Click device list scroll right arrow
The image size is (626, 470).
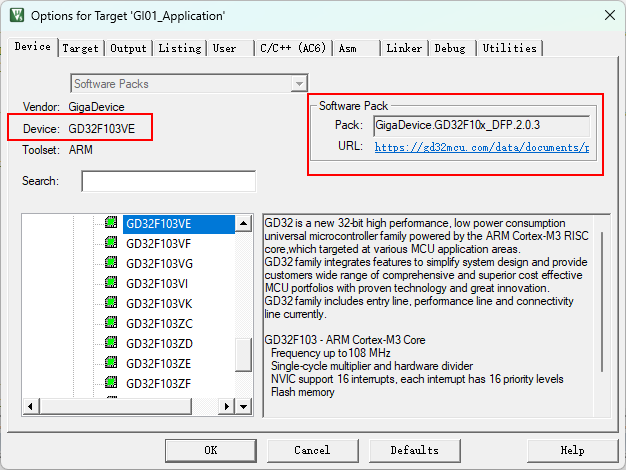coord(227,407)
